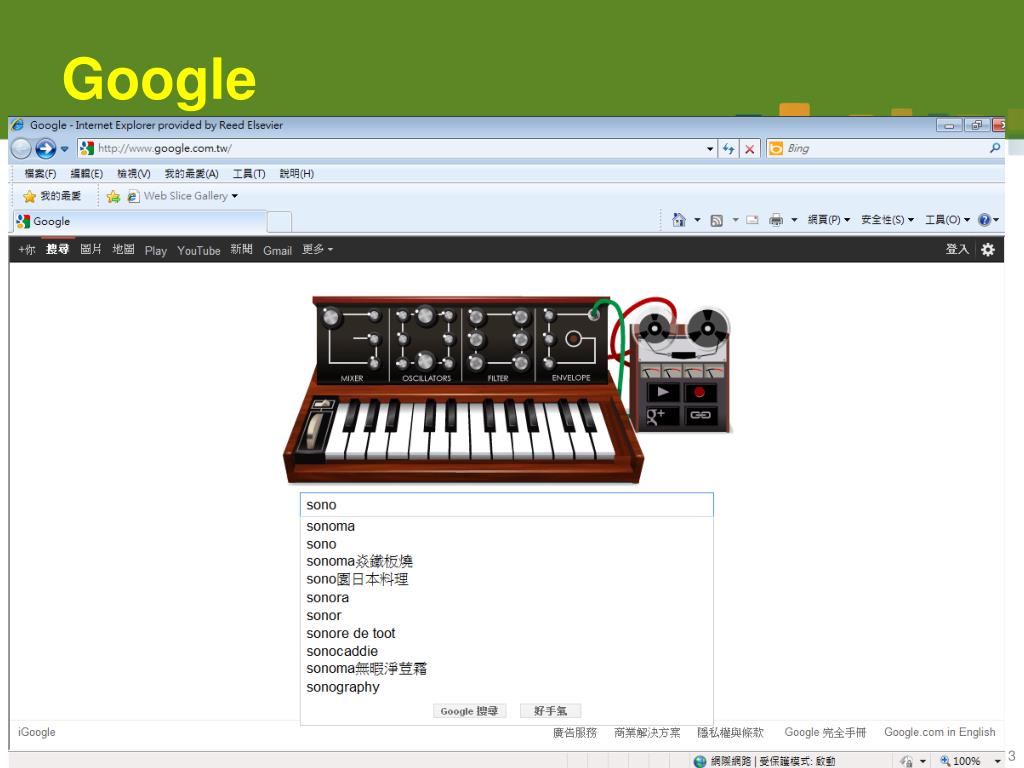This screenshot has height=768, width=1024.
Task: Select YouTube in the Google navigation bar
Action: pos(198,251)
